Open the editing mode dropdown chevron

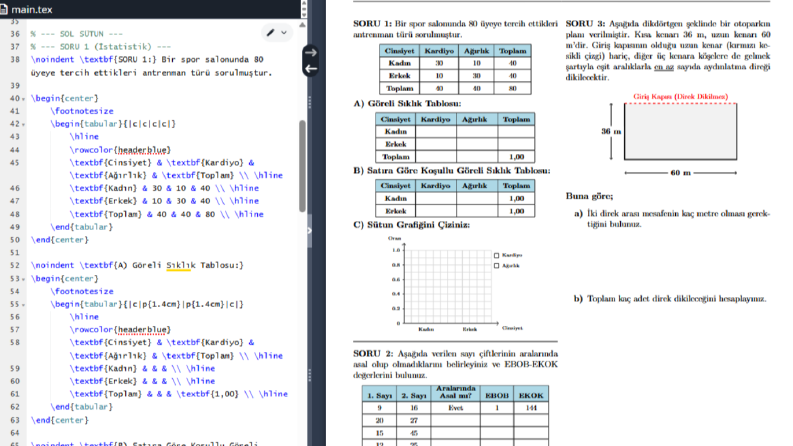(x=284, y=33)
